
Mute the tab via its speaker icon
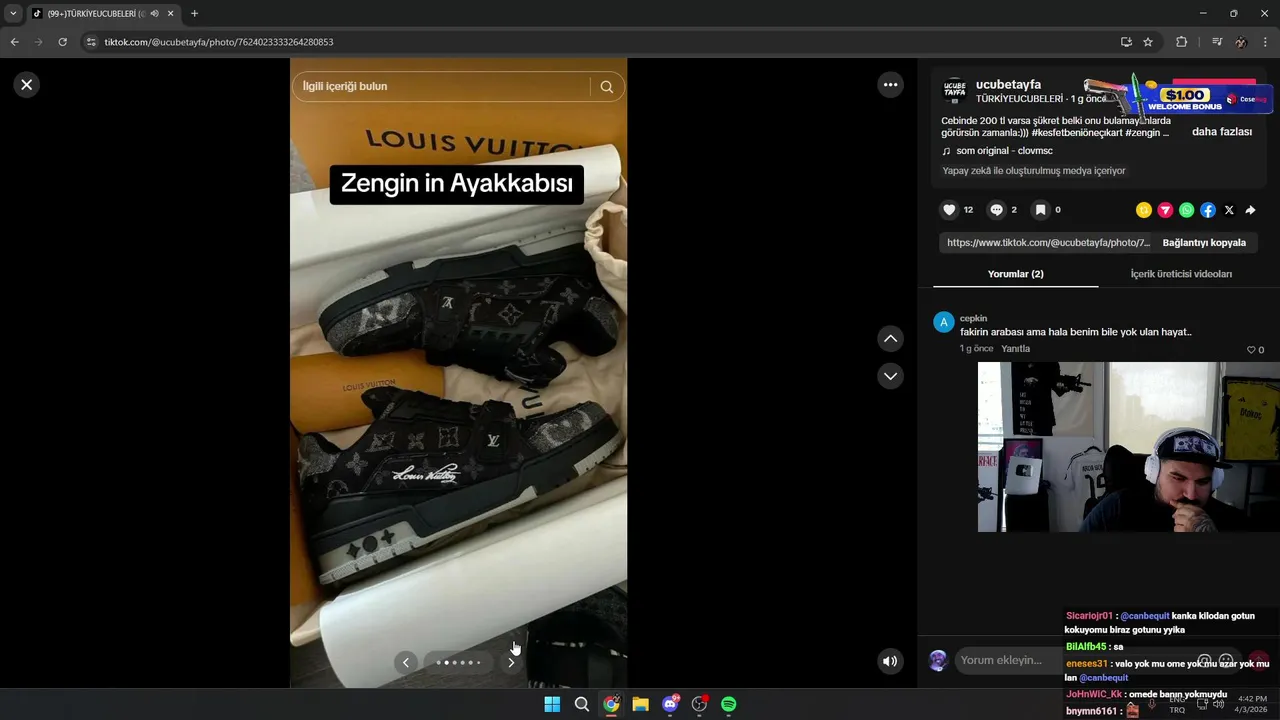(154, 14)
